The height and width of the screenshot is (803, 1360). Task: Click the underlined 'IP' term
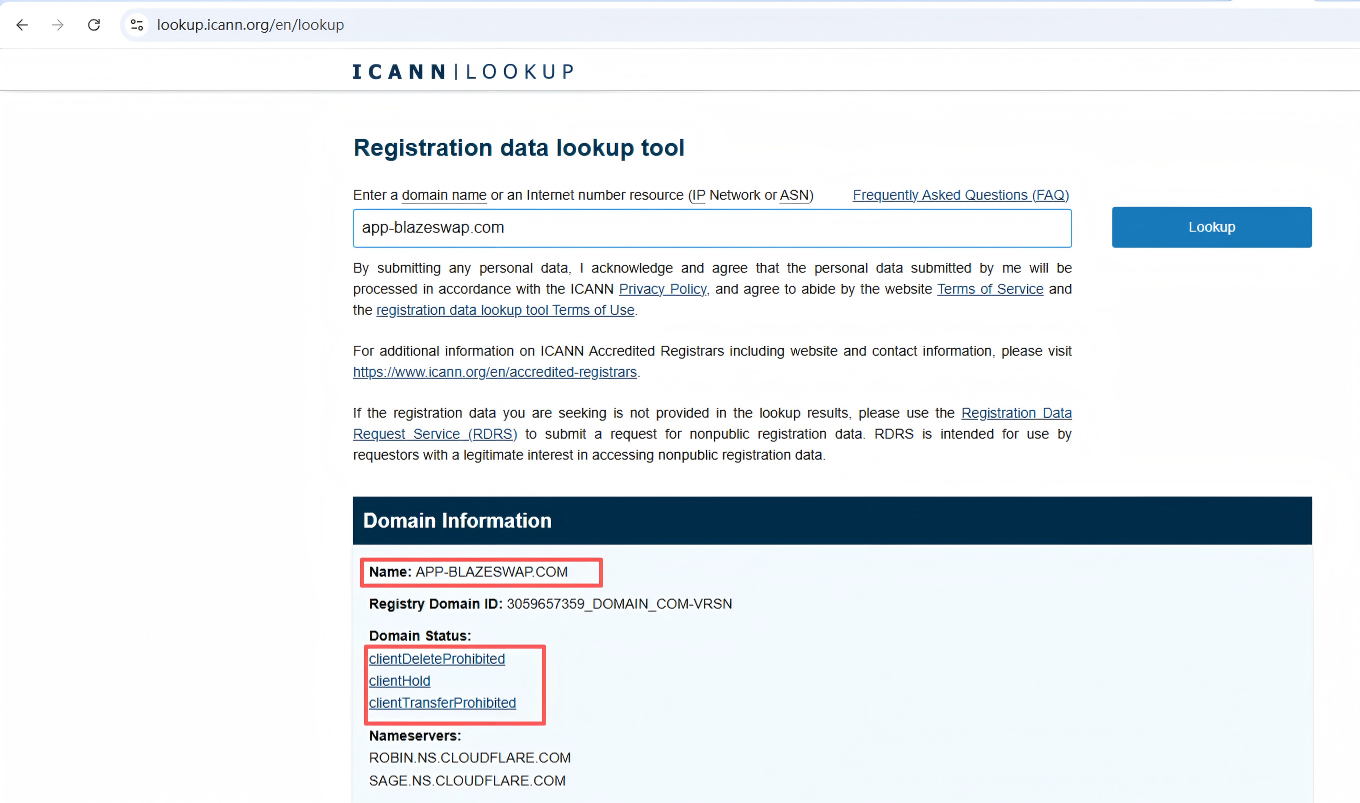[x=698, y=195]
